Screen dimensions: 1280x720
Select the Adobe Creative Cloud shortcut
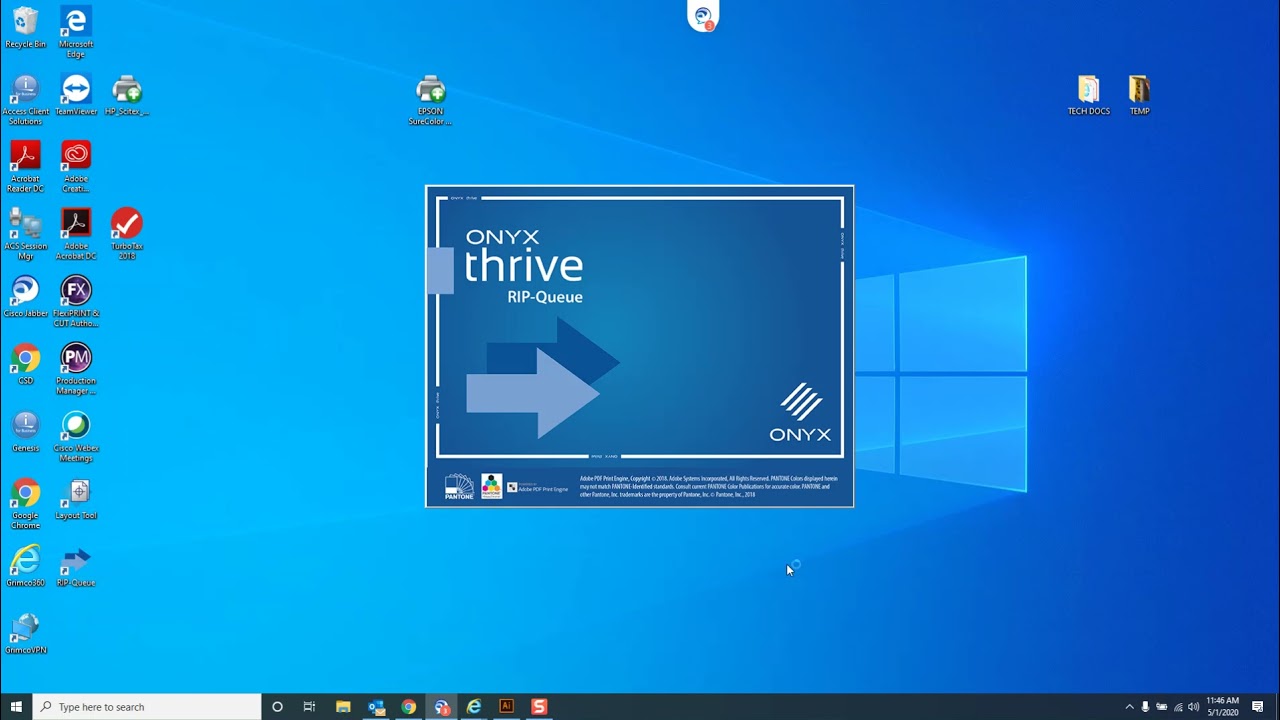[76, 167]
